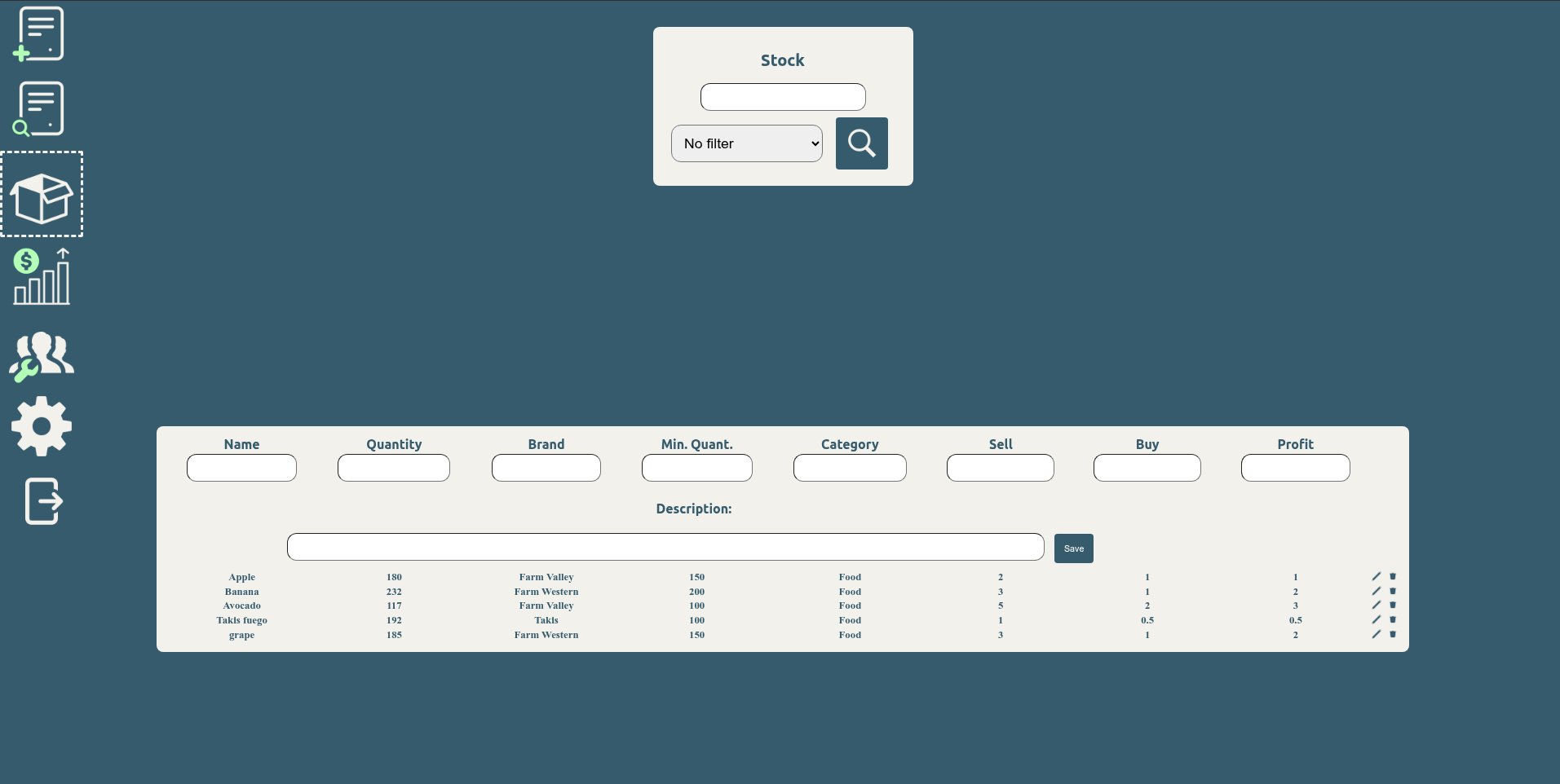This screenshot has height=784, width=1560.
Task: Delete the Banana product row
Action: tap(1394, 591)
